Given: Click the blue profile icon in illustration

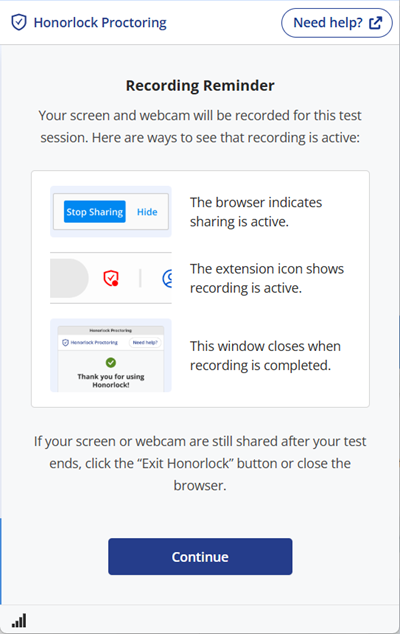Looking at the screenshot, I should tap(167, 278).
